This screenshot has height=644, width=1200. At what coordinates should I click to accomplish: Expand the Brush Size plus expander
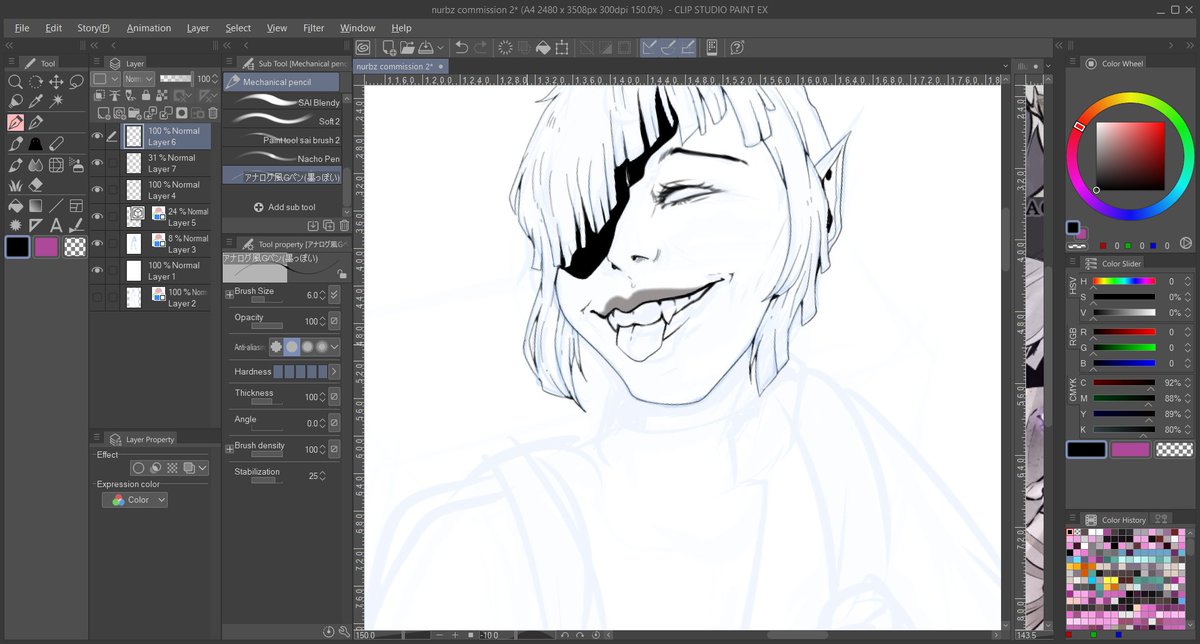(x=230, y=294)
